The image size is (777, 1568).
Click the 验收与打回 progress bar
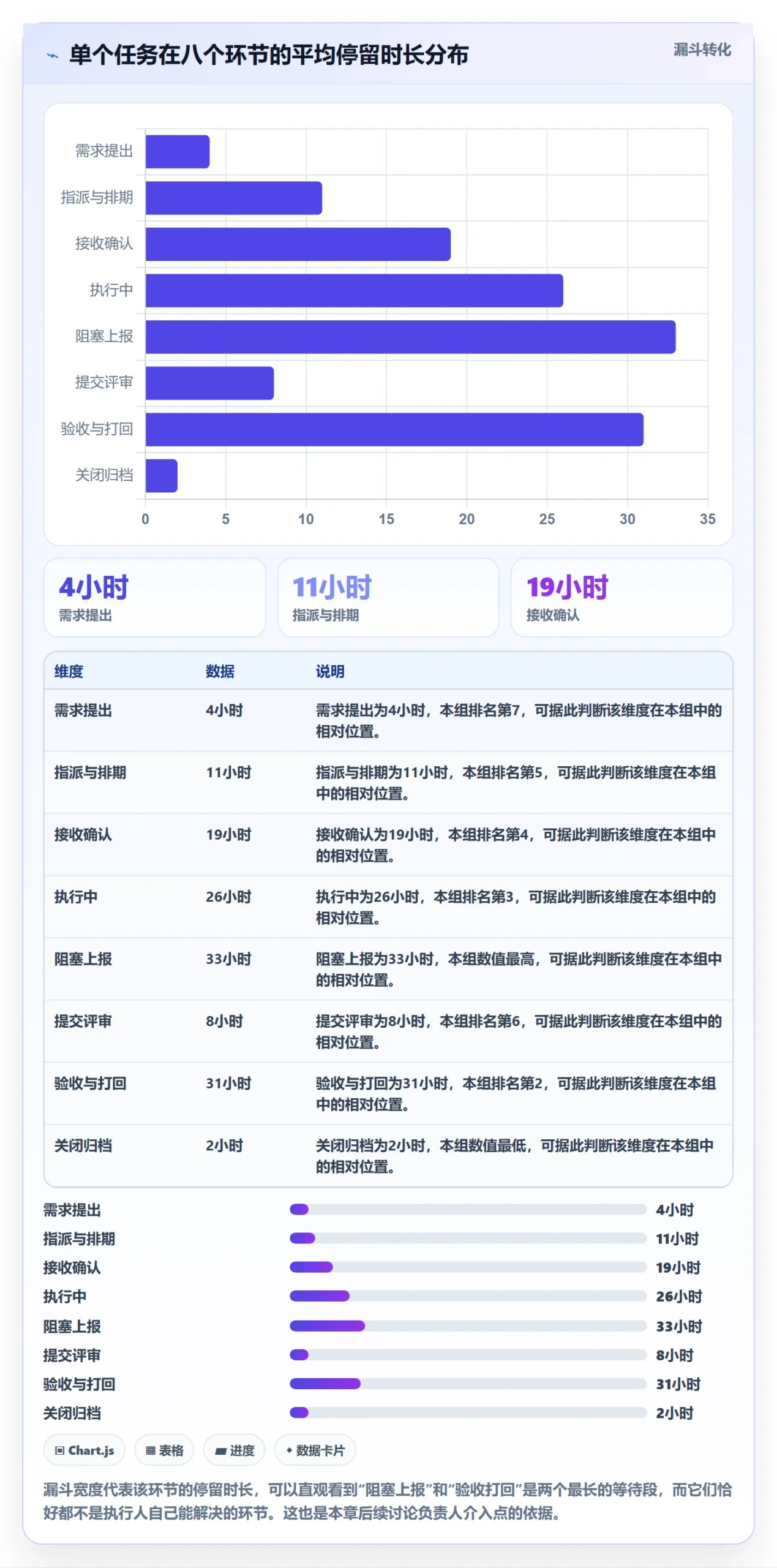pos(468,1384)
